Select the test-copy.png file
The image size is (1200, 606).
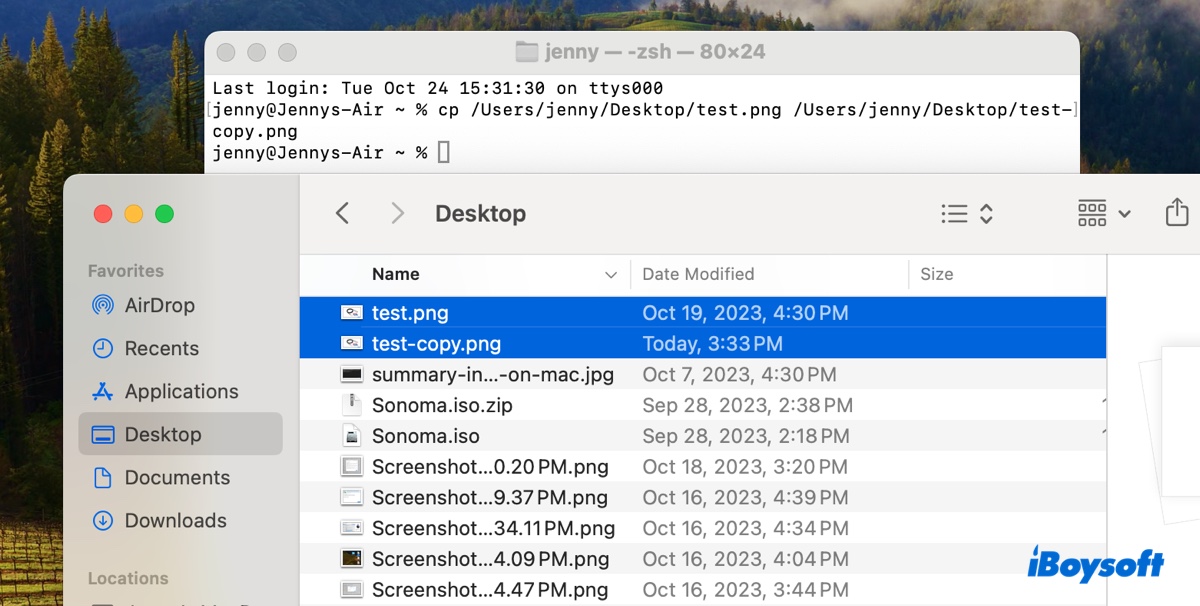coord(435,343)
